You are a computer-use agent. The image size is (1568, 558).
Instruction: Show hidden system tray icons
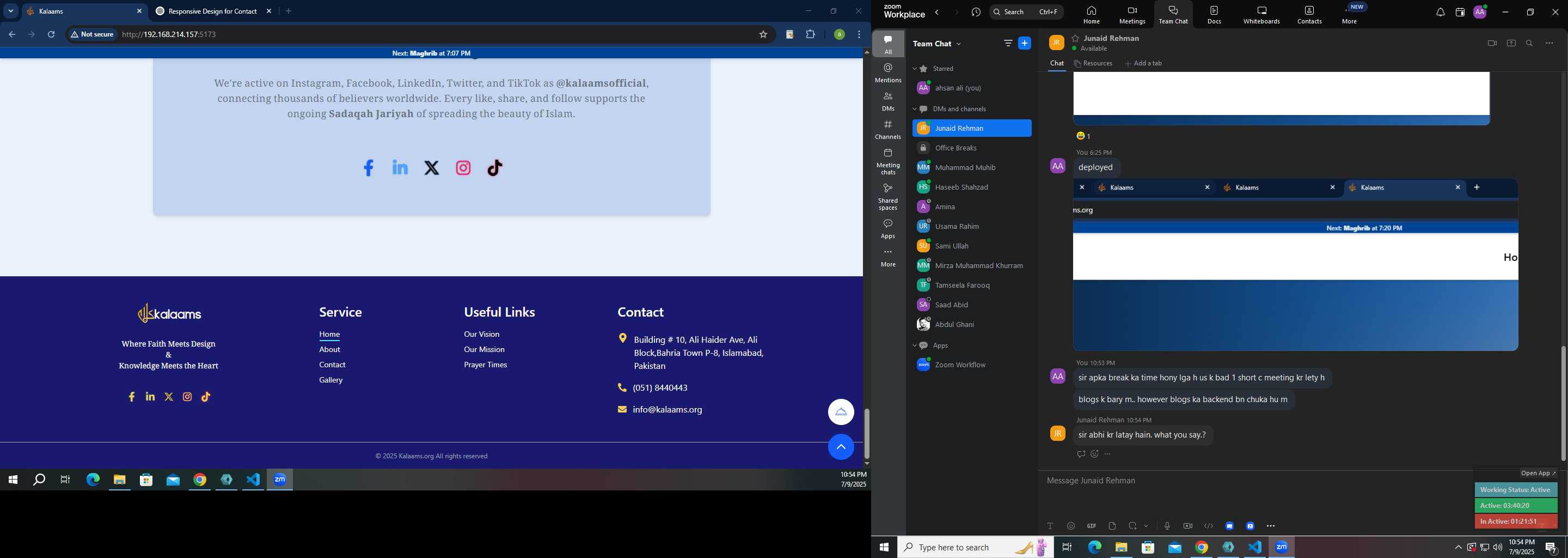(1458, 548)
